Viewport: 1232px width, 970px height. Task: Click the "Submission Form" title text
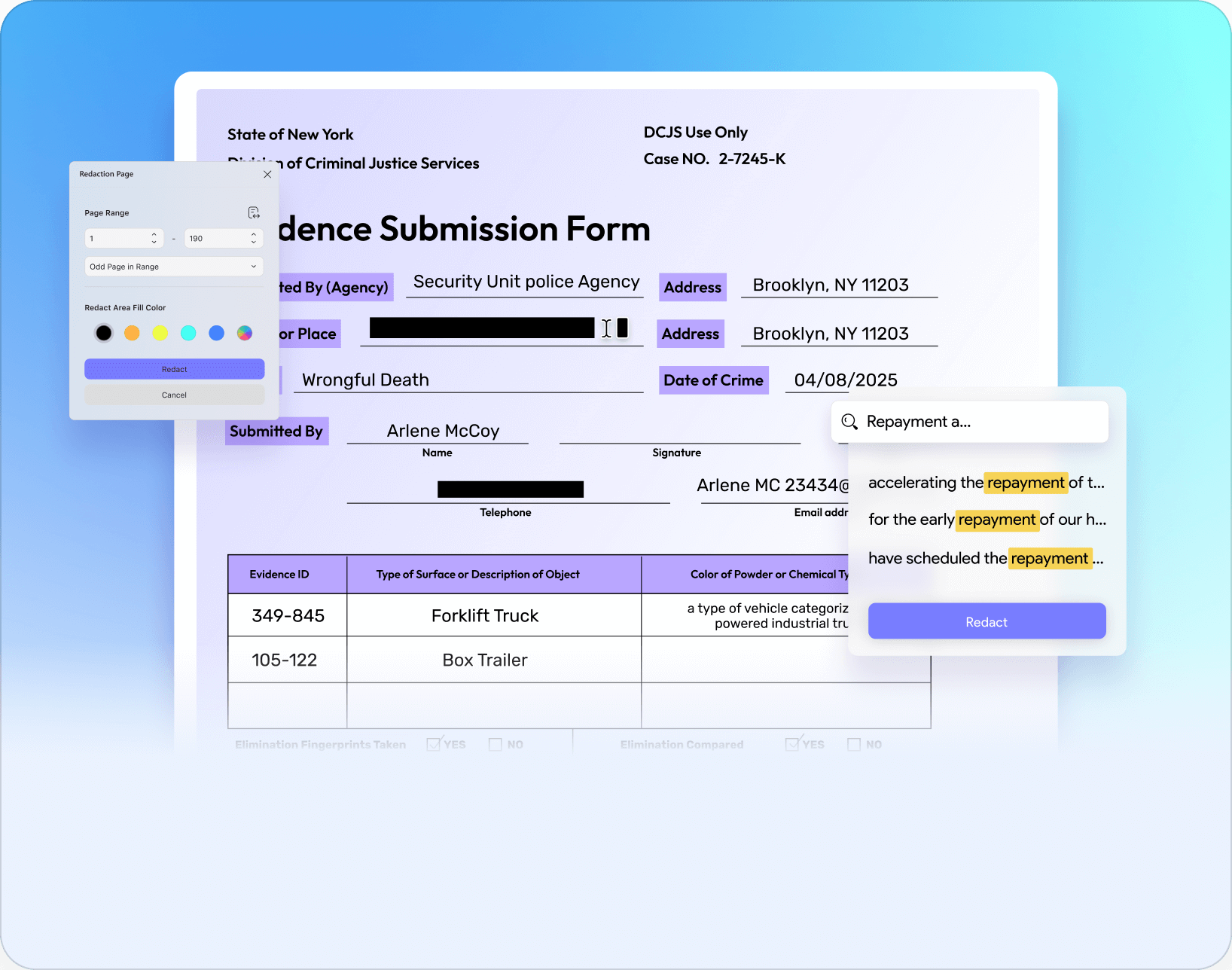coord(515,229)
